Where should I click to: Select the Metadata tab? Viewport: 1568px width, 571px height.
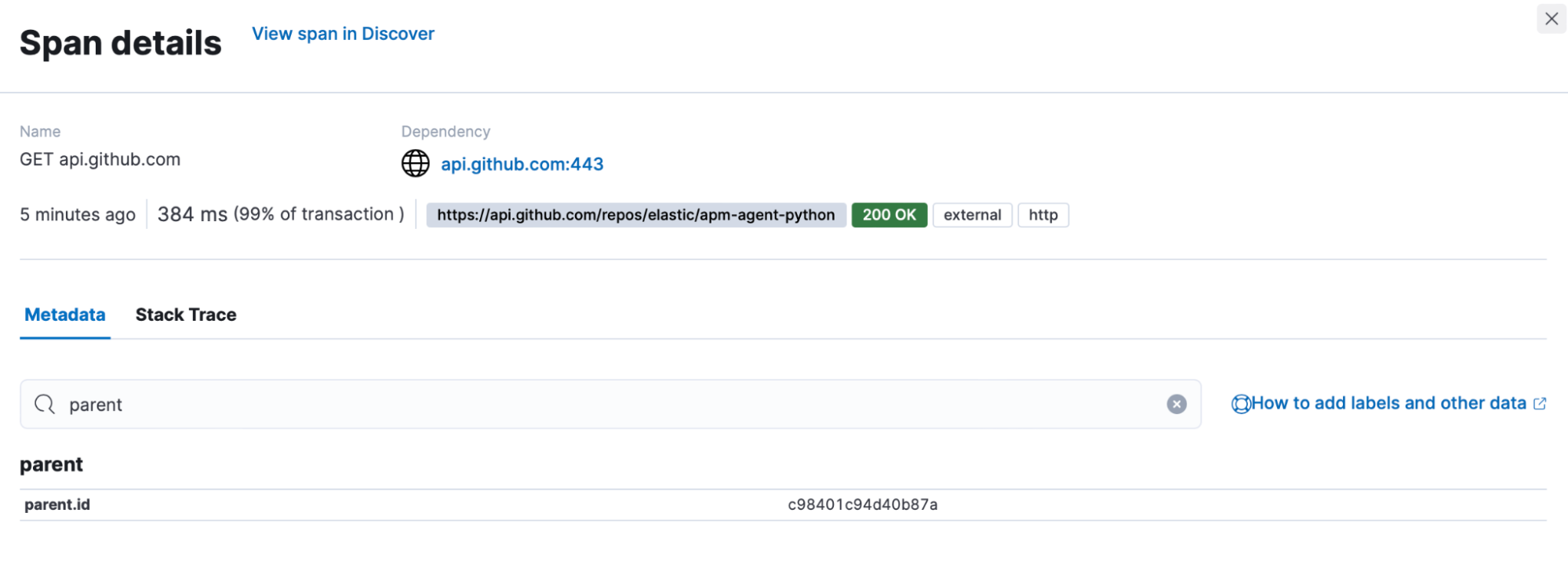coord(65,315)
